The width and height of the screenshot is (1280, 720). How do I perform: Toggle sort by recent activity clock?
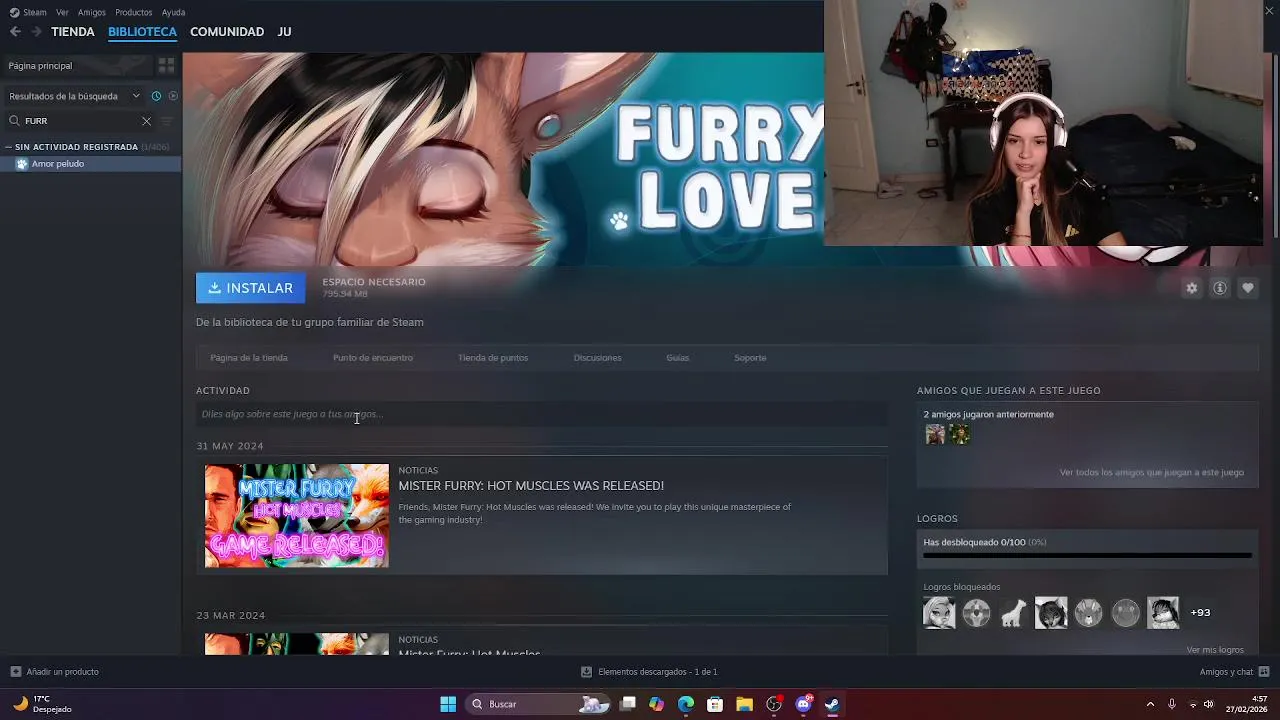(x=156, y=96)
